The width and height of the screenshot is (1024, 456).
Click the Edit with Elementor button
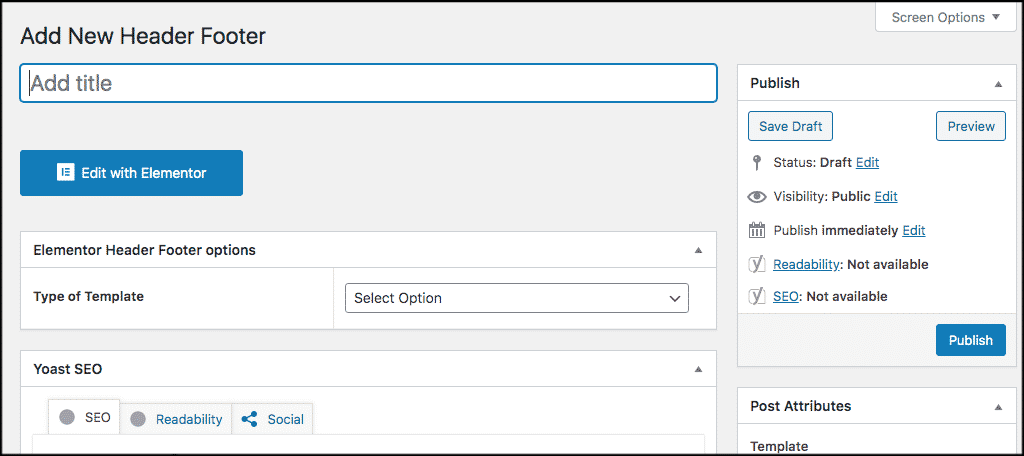click(x=131, y=173)
